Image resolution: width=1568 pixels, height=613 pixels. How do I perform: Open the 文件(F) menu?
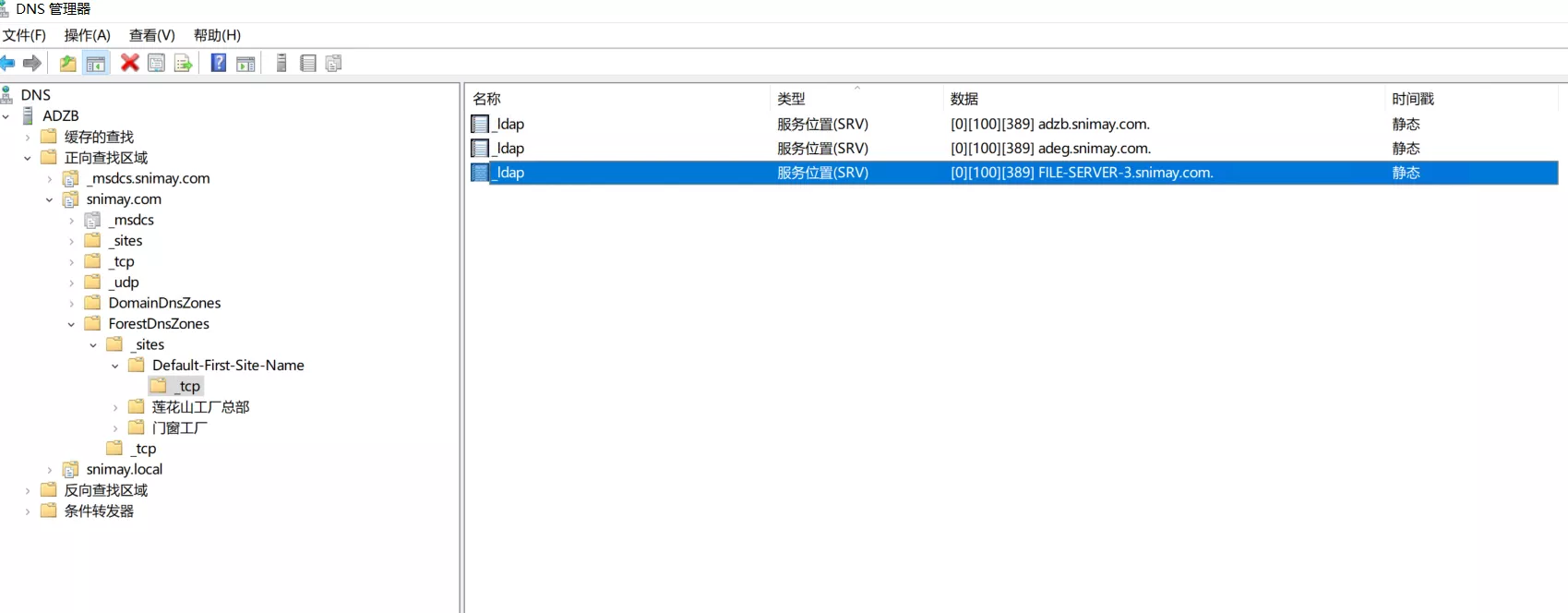(x=24, y=35)
